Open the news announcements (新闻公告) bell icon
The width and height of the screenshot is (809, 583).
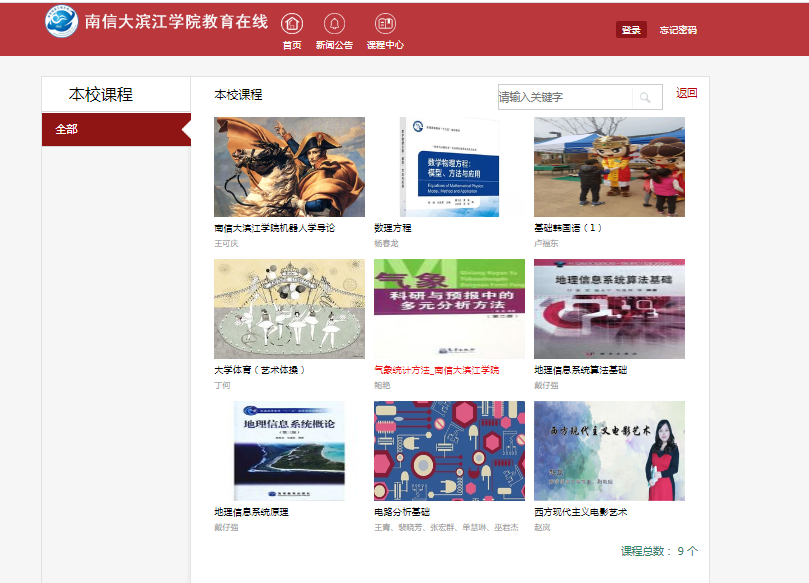point(334,24)
